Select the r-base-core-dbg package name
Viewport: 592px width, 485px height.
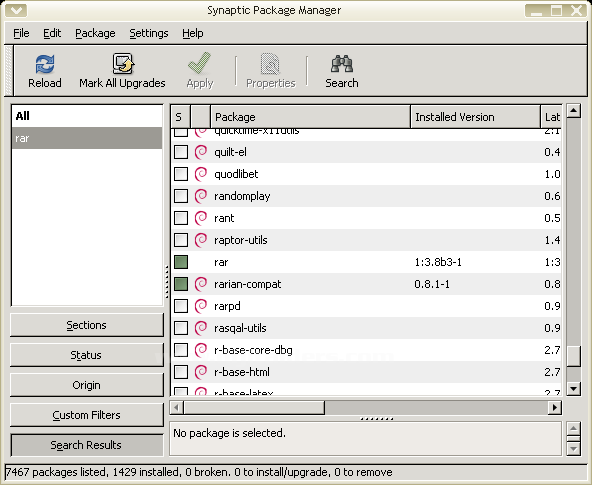point(253,350)
